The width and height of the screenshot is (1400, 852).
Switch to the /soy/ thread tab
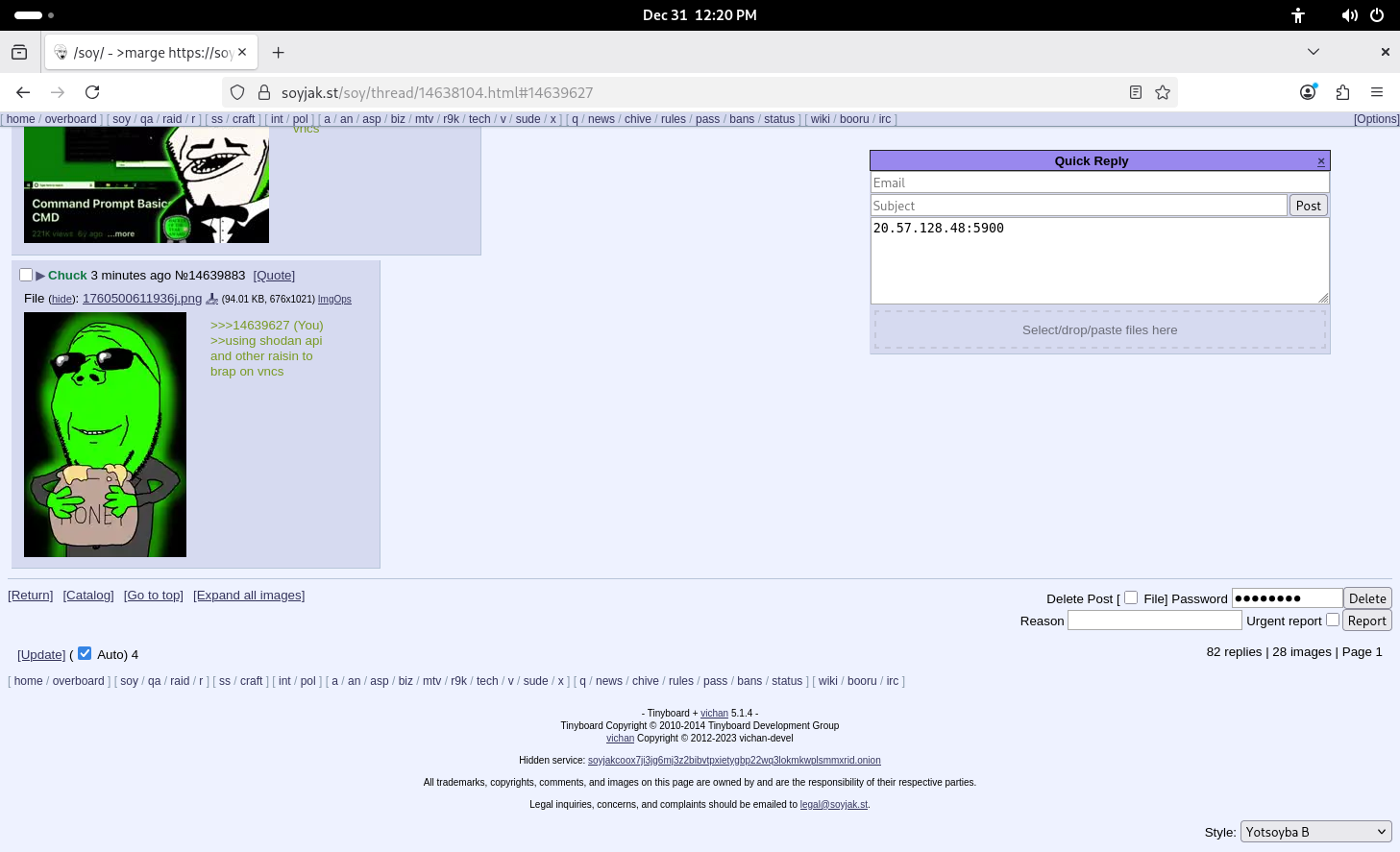151,52
